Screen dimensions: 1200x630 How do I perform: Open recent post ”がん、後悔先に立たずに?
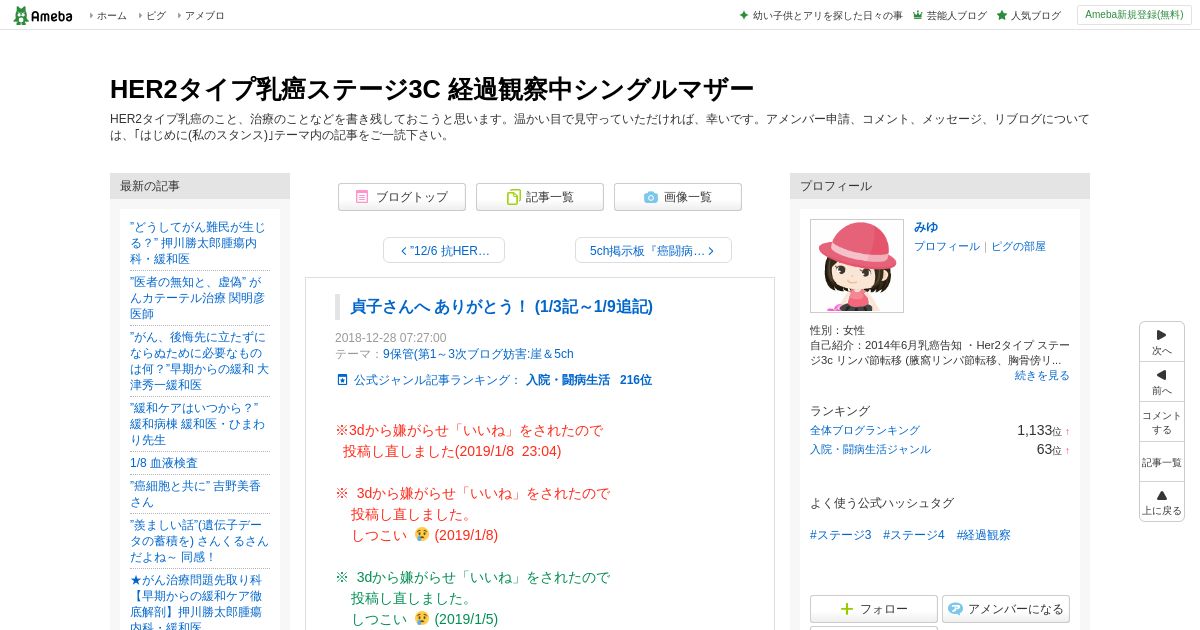(199, 361)
